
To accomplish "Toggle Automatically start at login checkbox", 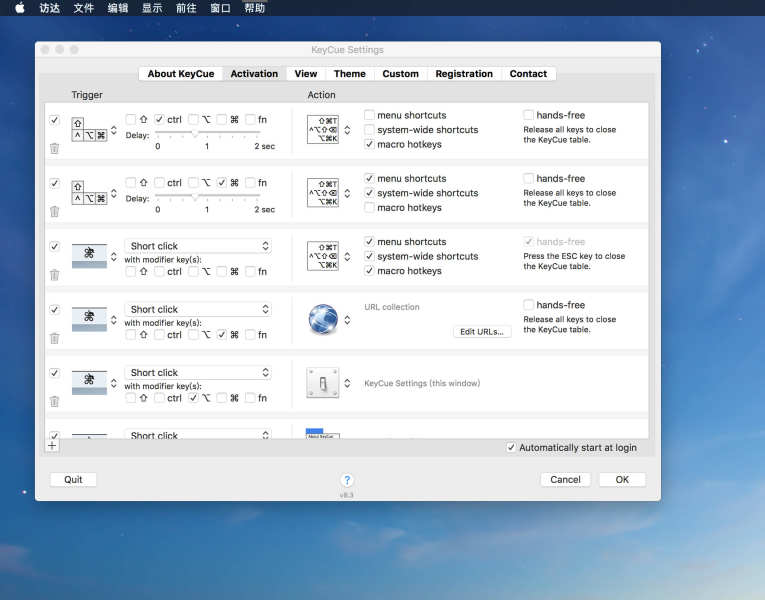I will coord(512,448).
